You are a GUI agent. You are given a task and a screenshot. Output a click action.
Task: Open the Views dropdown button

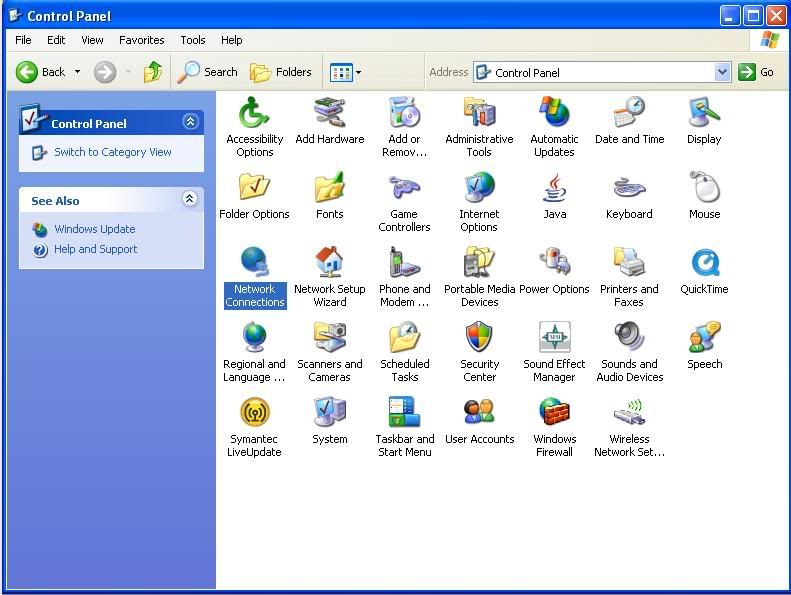point(345,72)
